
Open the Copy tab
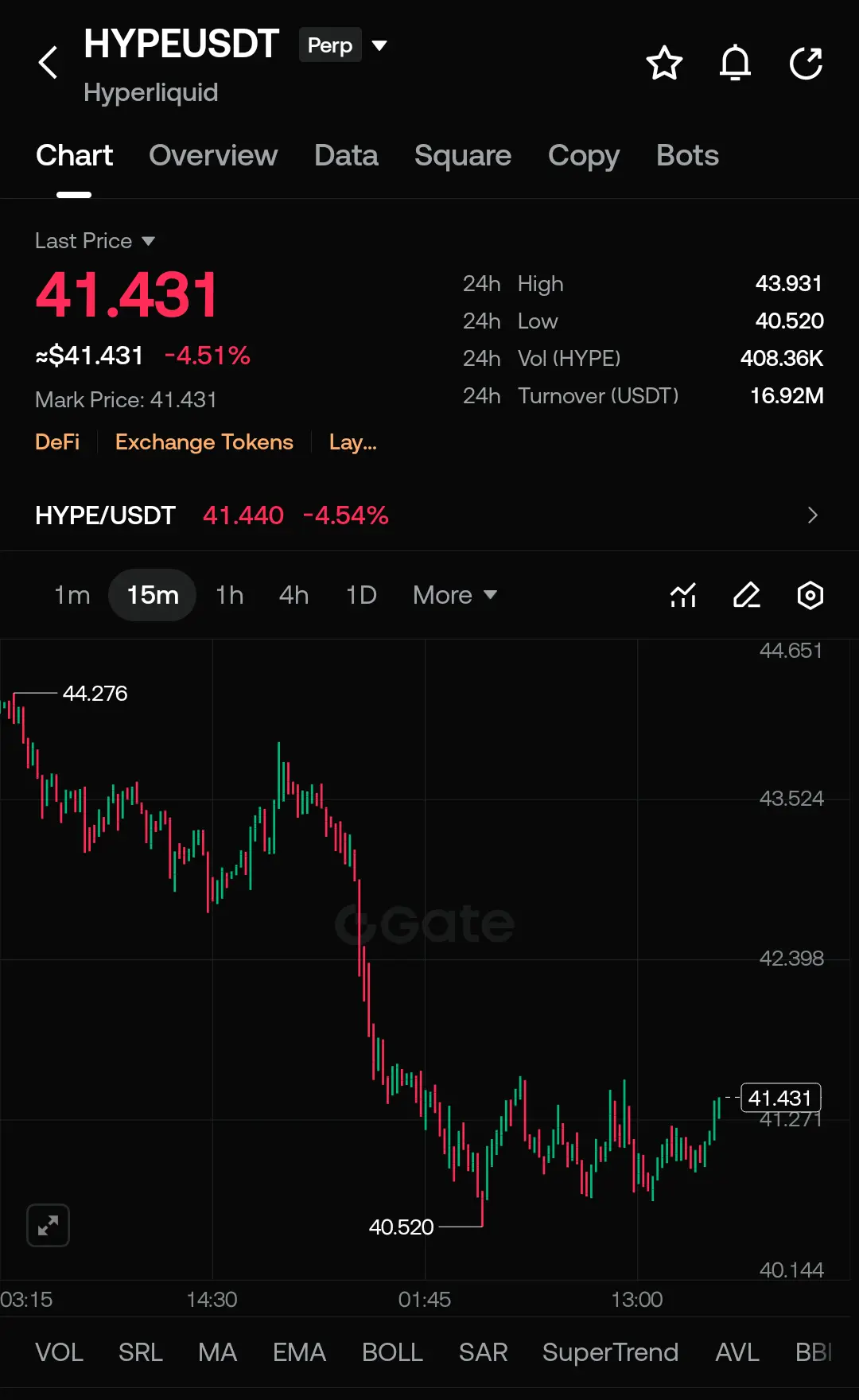tap(584, 156)
